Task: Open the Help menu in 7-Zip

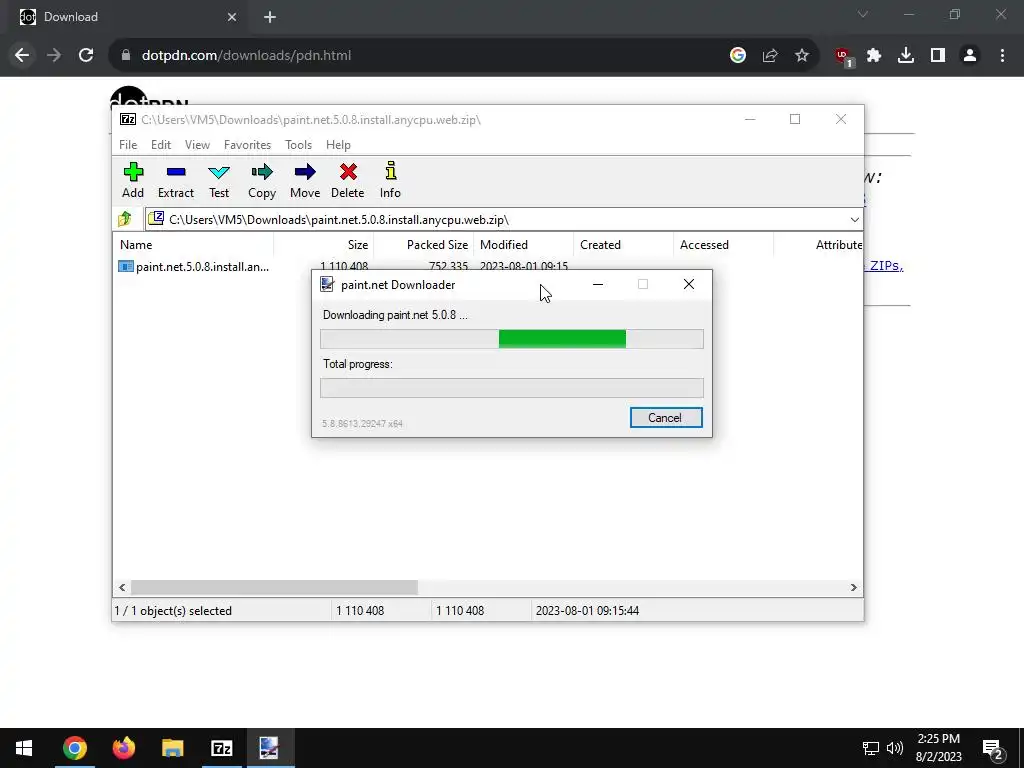Action: pyautogui.click(x=338, y=145)
